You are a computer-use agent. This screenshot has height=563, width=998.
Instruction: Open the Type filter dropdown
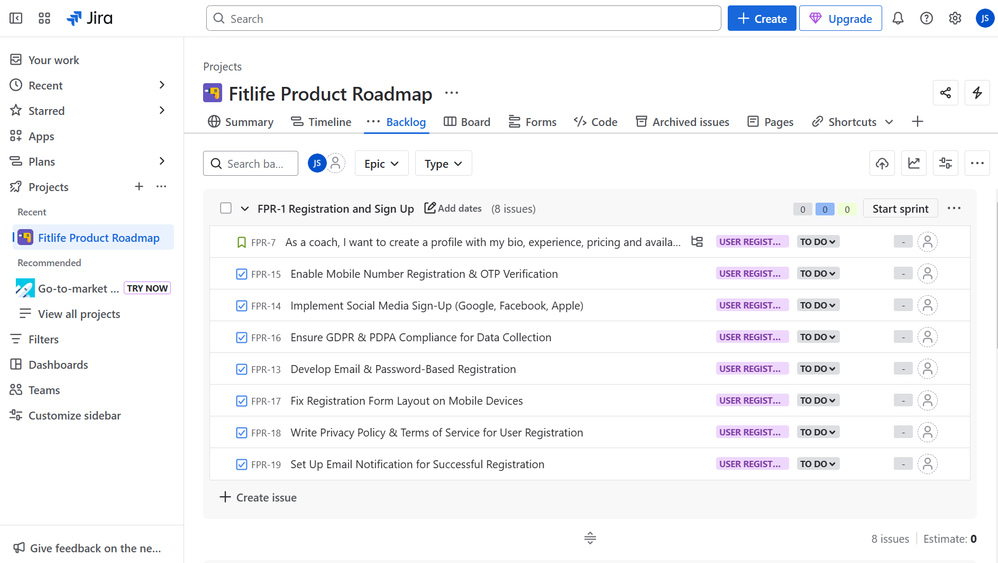click(x=443, y=163)
